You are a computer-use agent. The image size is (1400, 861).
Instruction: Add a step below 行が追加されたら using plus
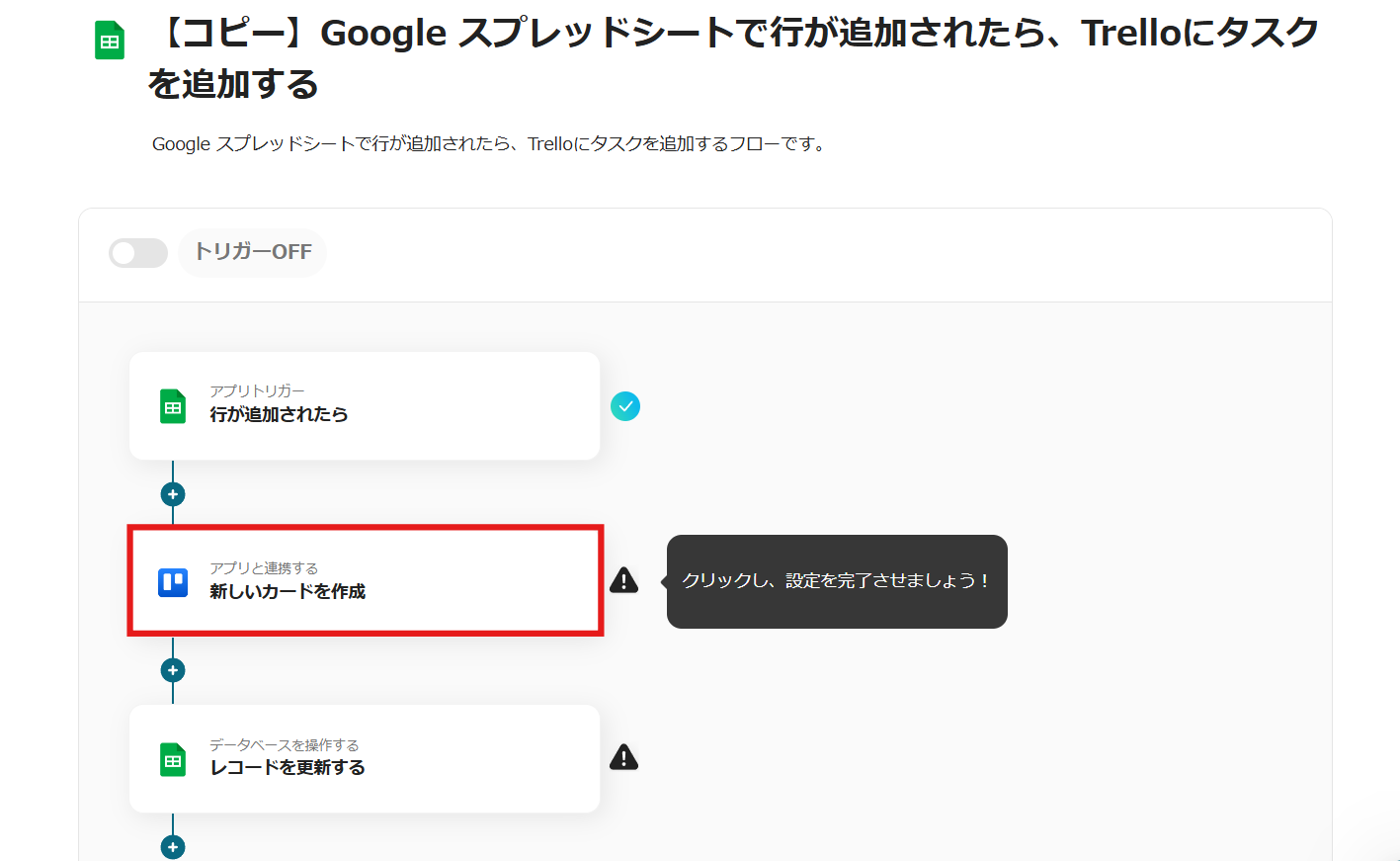(x=173, y=494)
